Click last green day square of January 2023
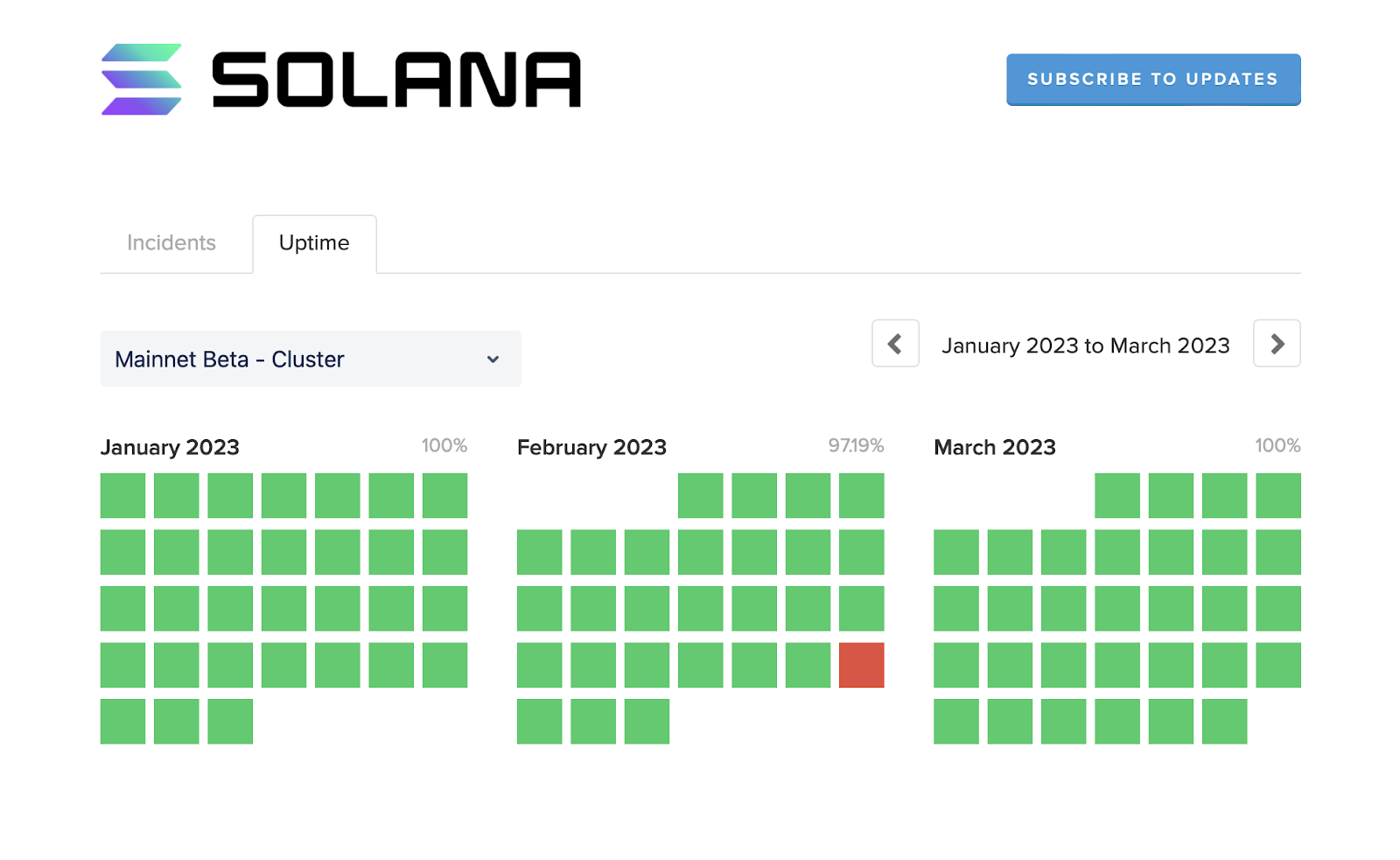The width and height of the screenshot is (1400, 860). 230,722
